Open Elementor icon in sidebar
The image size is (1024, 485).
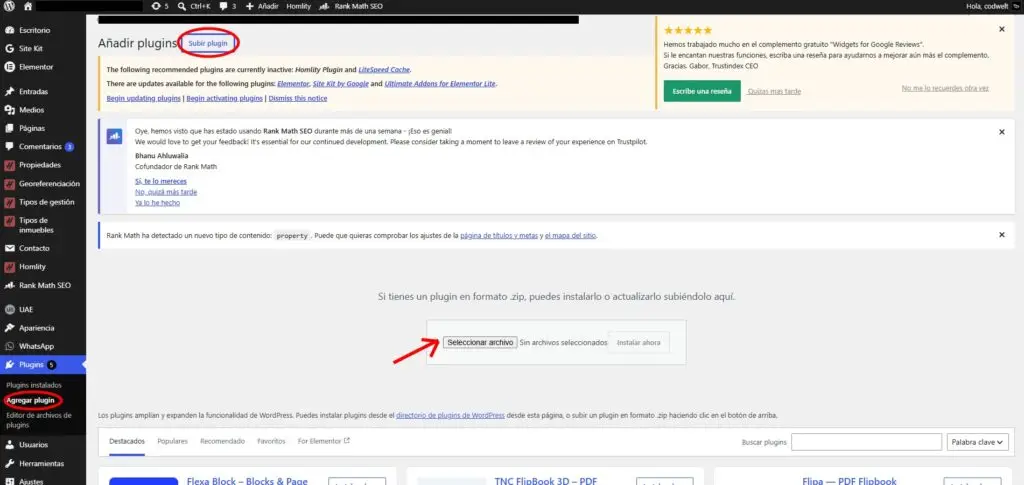coord(9,67)
